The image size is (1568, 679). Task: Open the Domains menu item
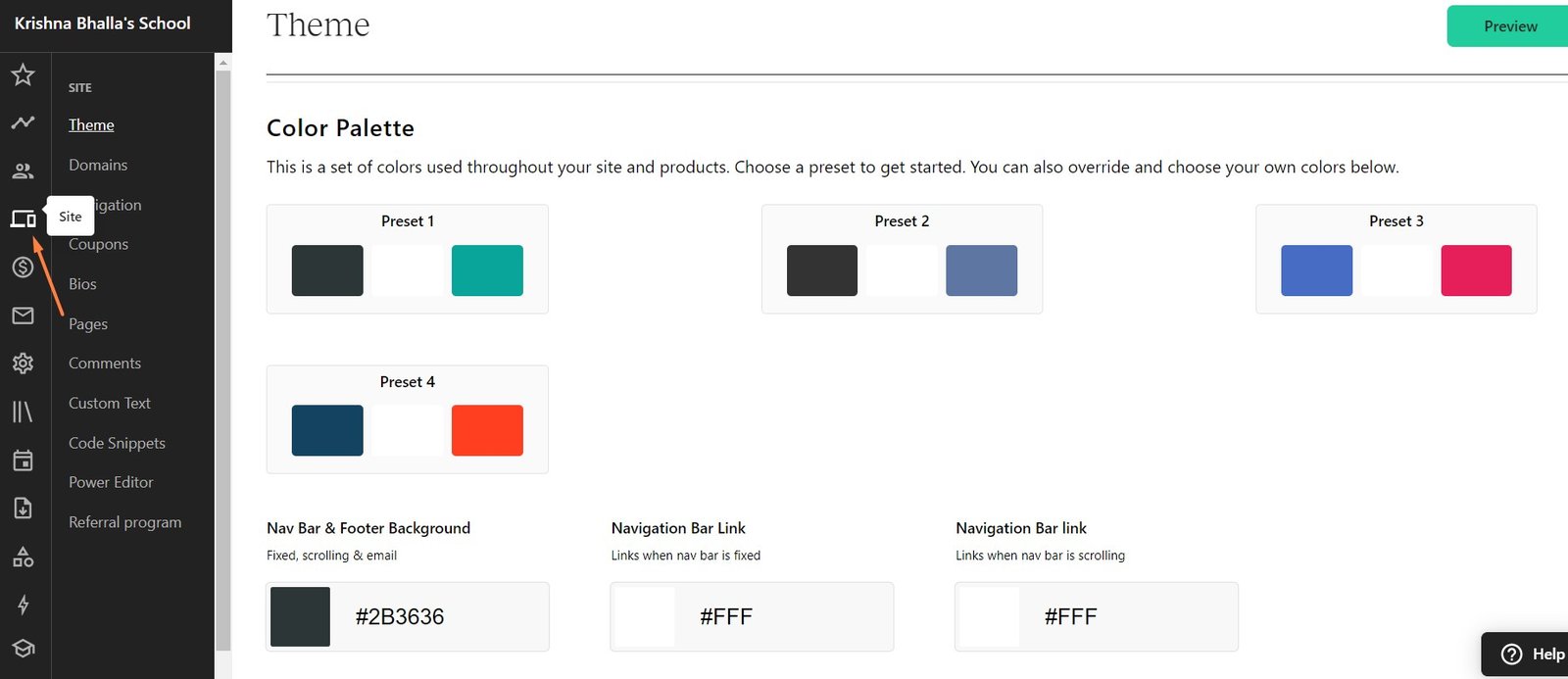(x=98, y=165)
